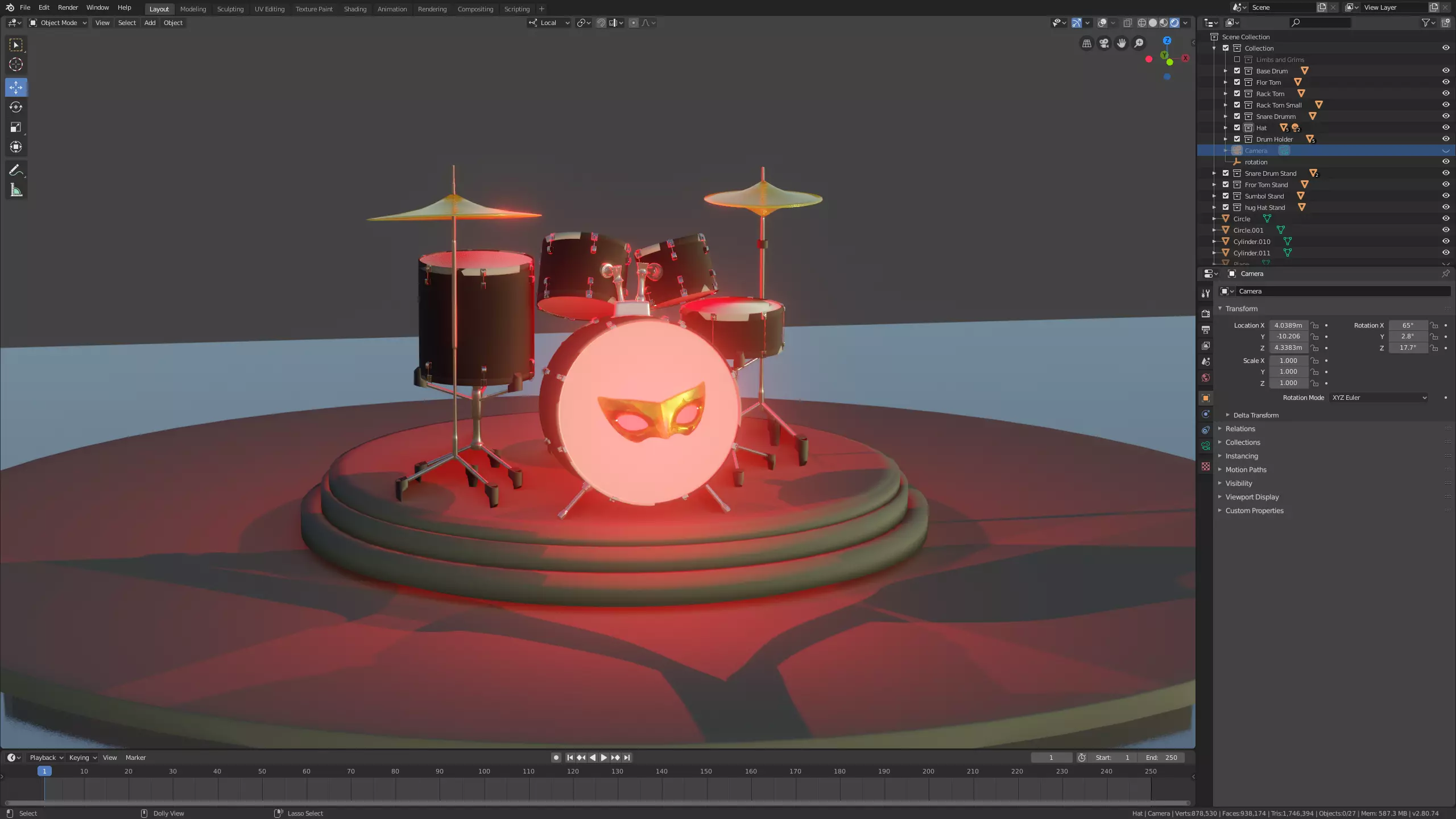The height and width of the screenshot is (819, 1456).
Task: Select the Scale tool
Action: pyautogui.click(x=16, y=127)
